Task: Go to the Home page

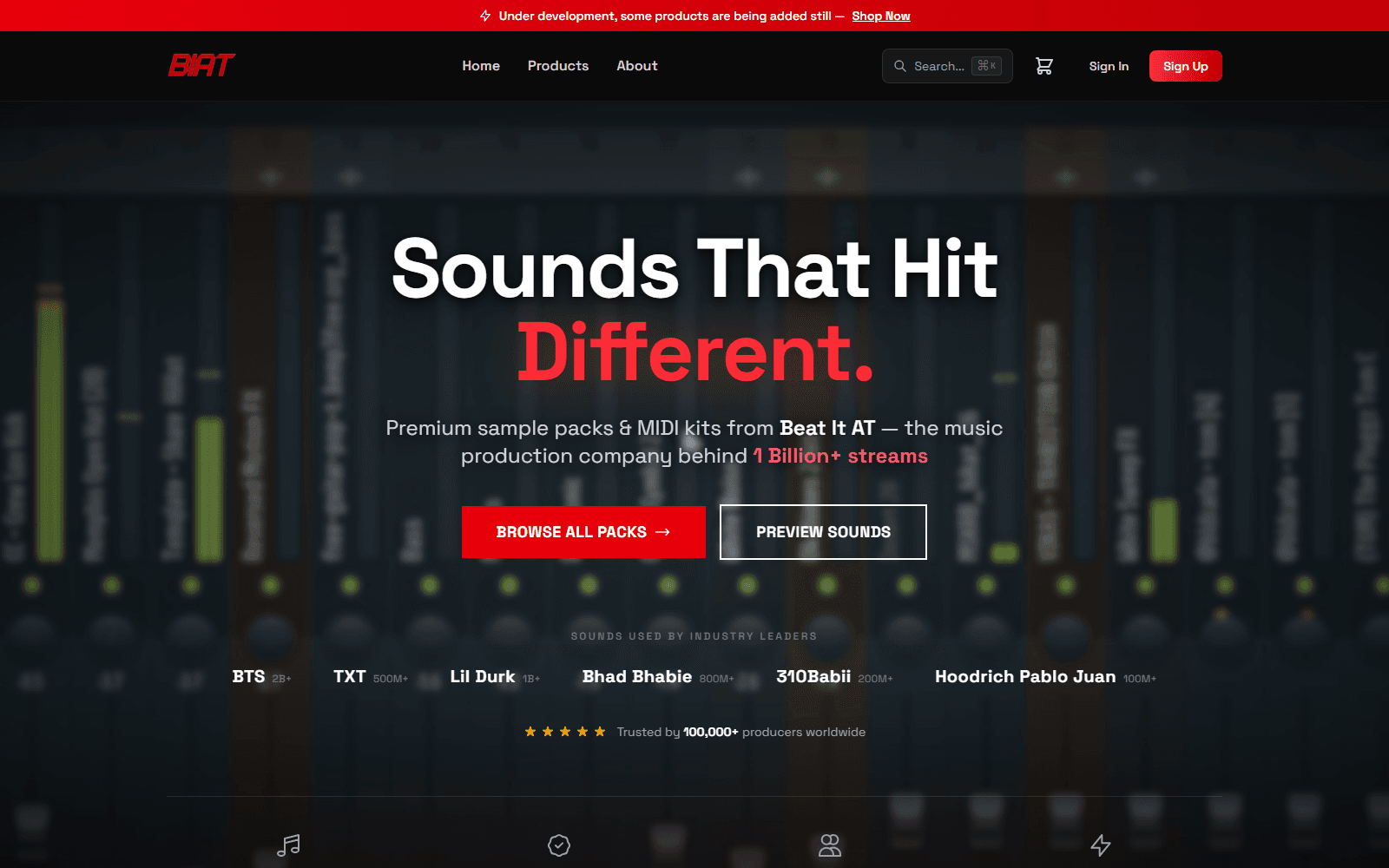Action: click(x=481, y=66)
